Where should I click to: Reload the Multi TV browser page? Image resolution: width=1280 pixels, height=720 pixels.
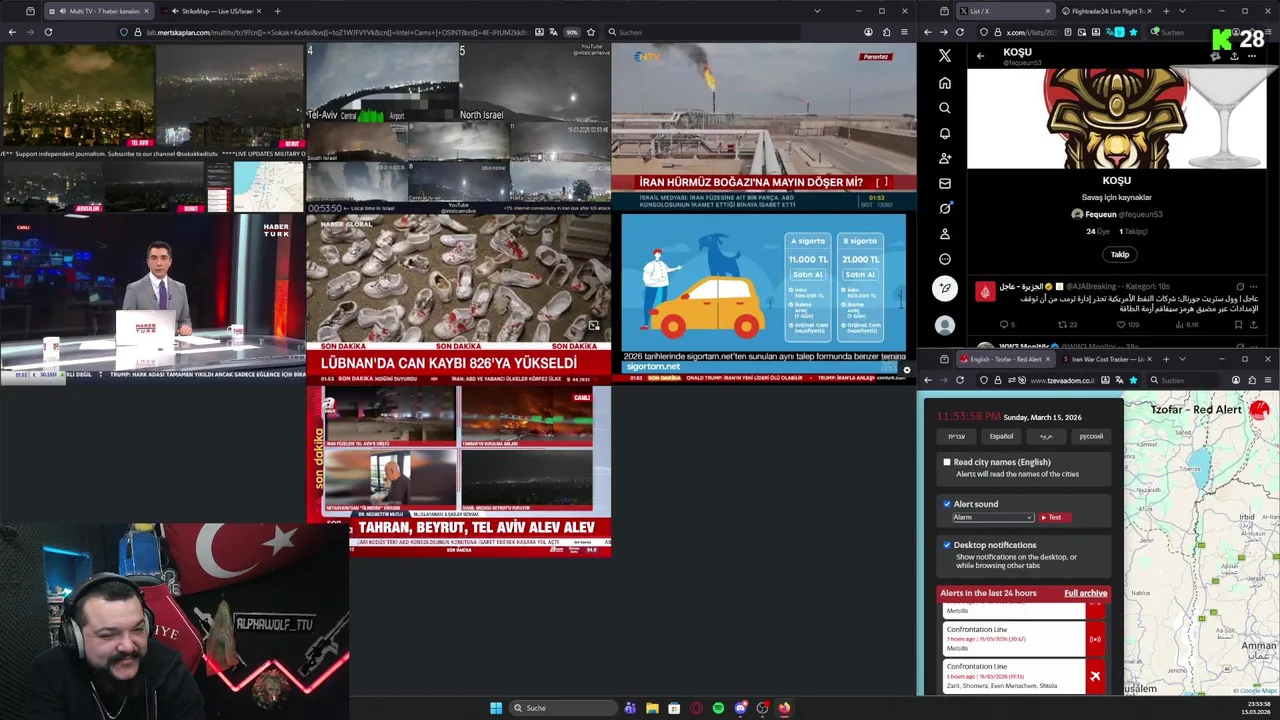point(48,32)
